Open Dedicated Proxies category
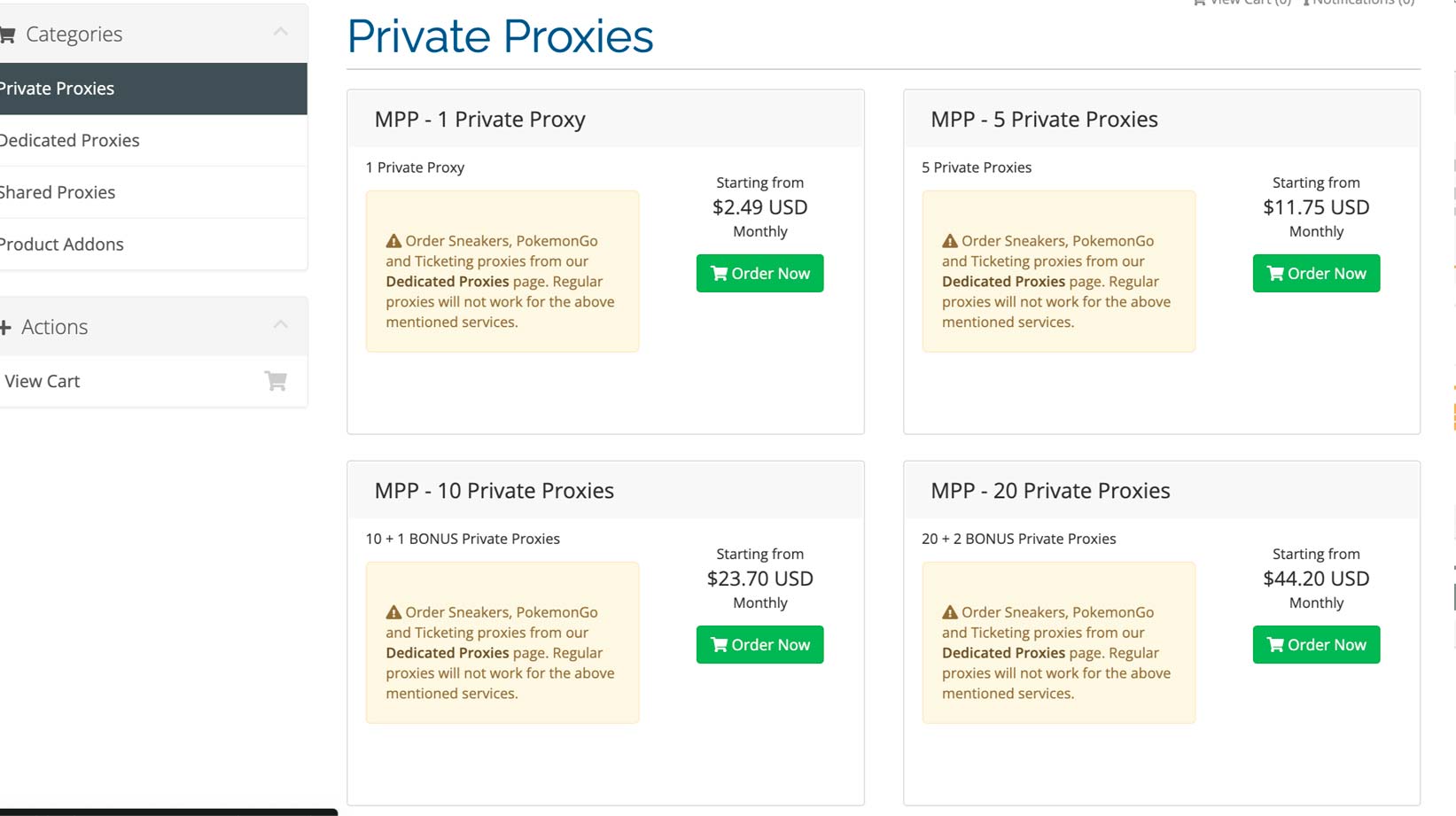Image resolution: width=1456 pixels, height=816 pixels. 70,140
